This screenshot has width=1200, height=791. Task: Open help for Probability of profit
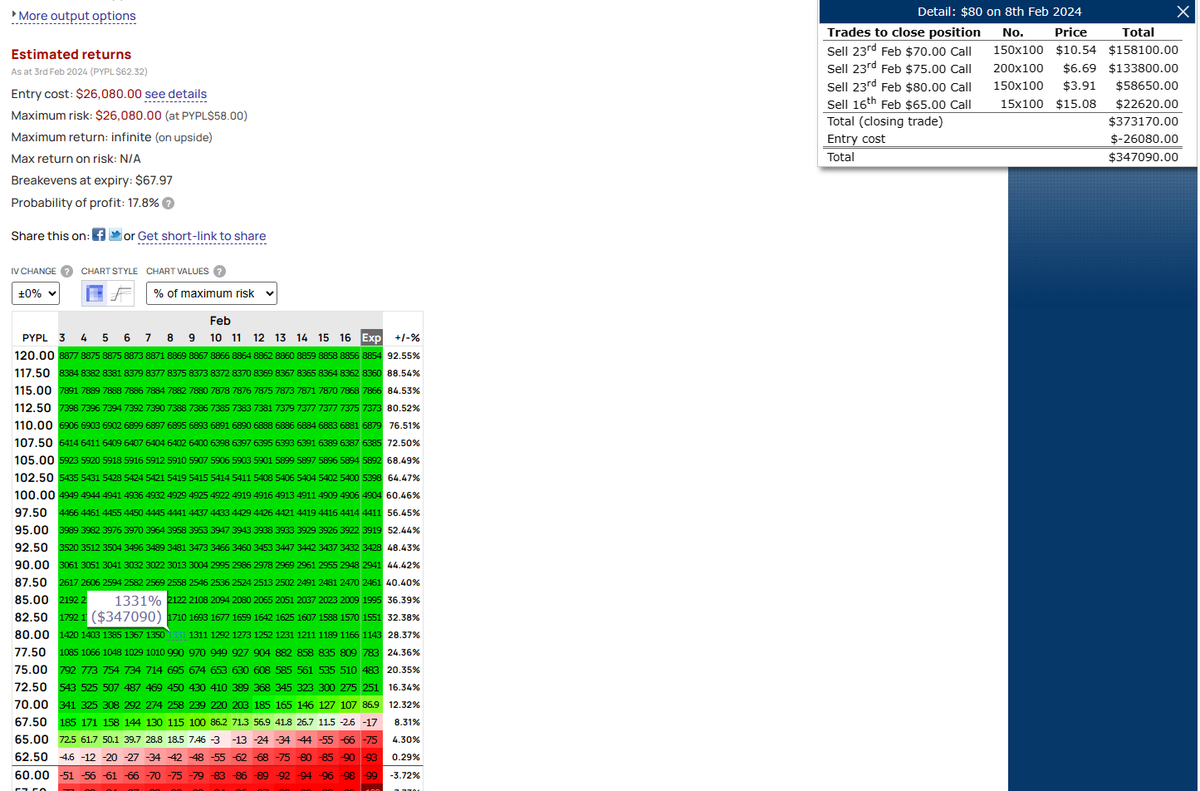point(169,203)
